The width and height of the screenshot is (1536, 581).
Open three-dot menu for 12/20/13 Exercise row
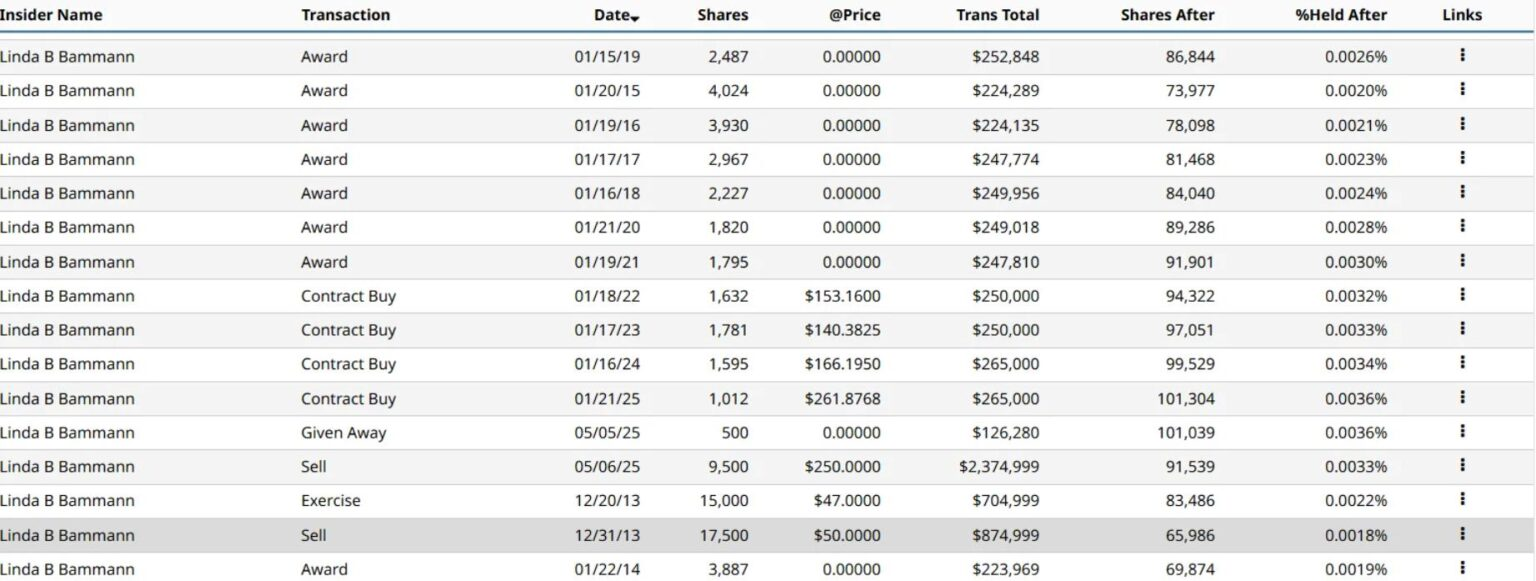click(1462, 500)
